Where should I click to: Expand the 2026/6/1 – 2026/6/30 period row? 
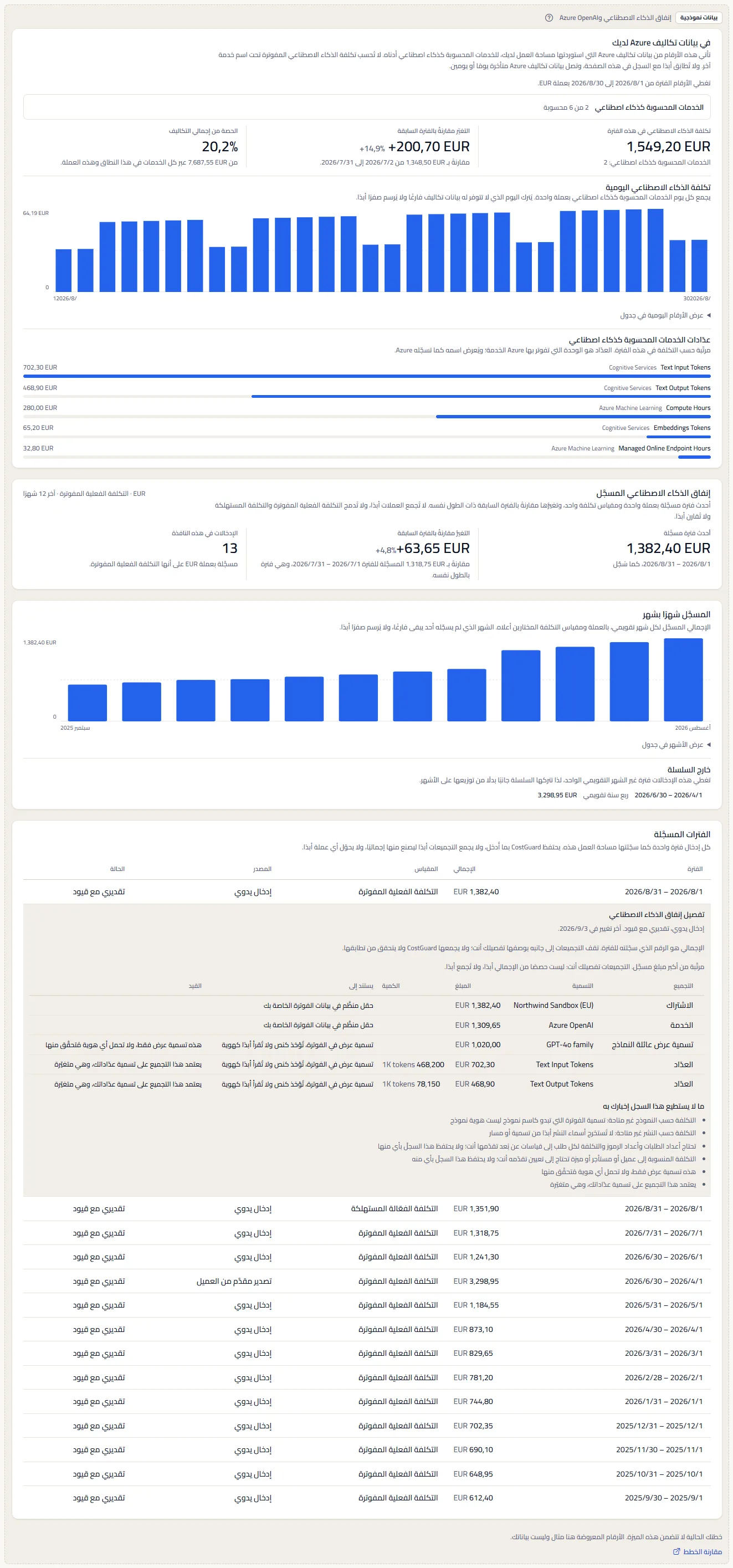point(367,1257)
